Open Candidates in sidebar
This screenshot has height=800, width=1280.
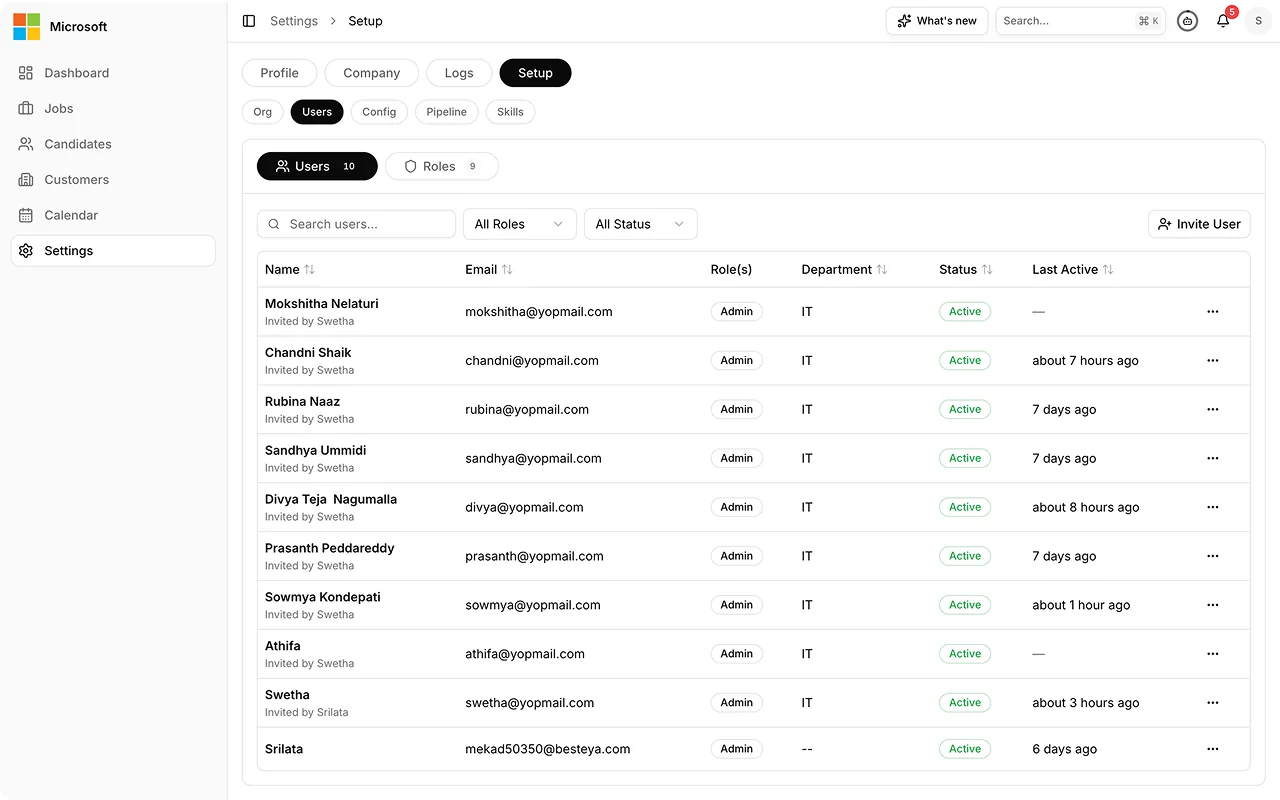113,144
